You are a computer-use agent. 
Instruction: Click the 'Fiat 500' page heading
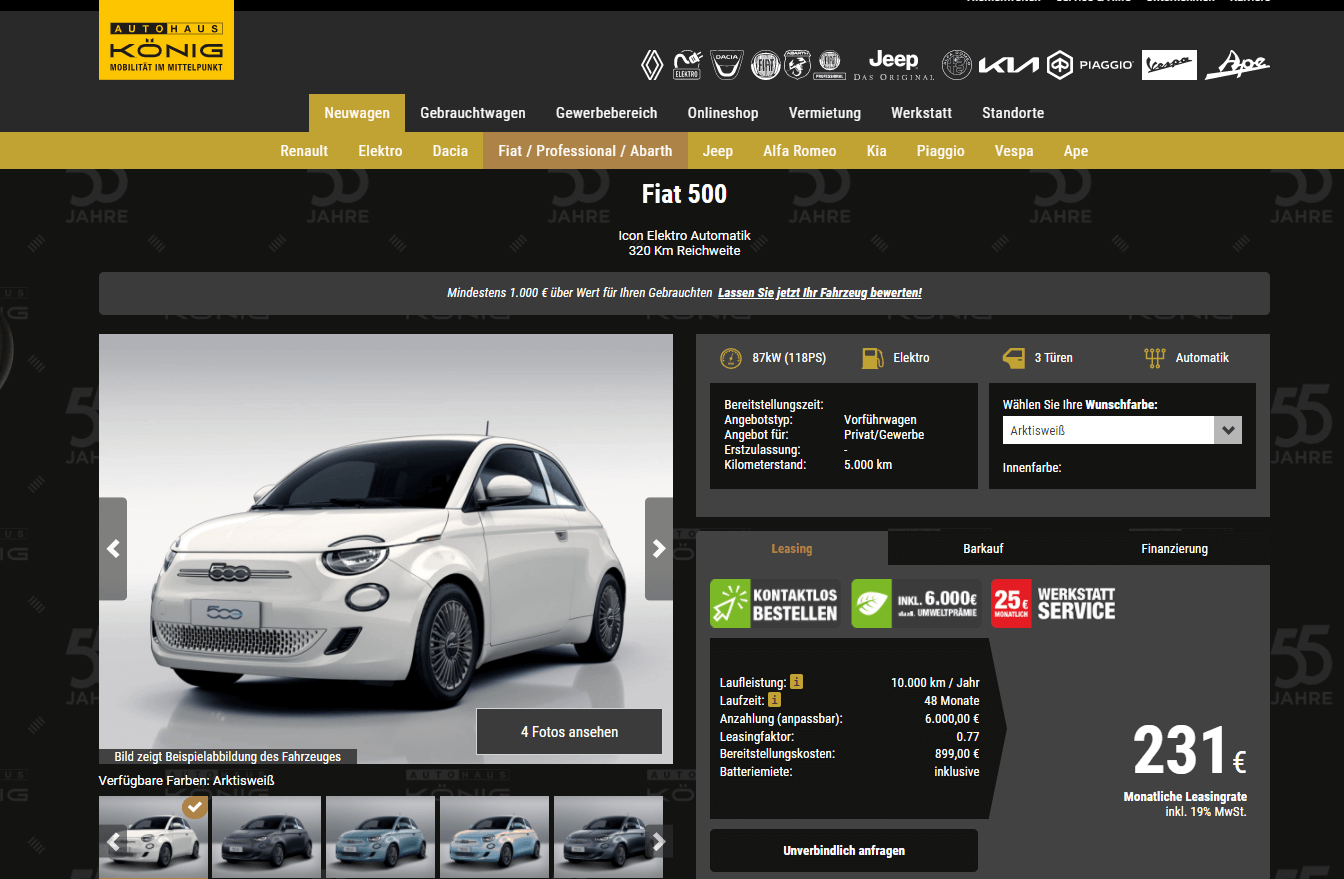pyautogui.click(x=684, y=194)
